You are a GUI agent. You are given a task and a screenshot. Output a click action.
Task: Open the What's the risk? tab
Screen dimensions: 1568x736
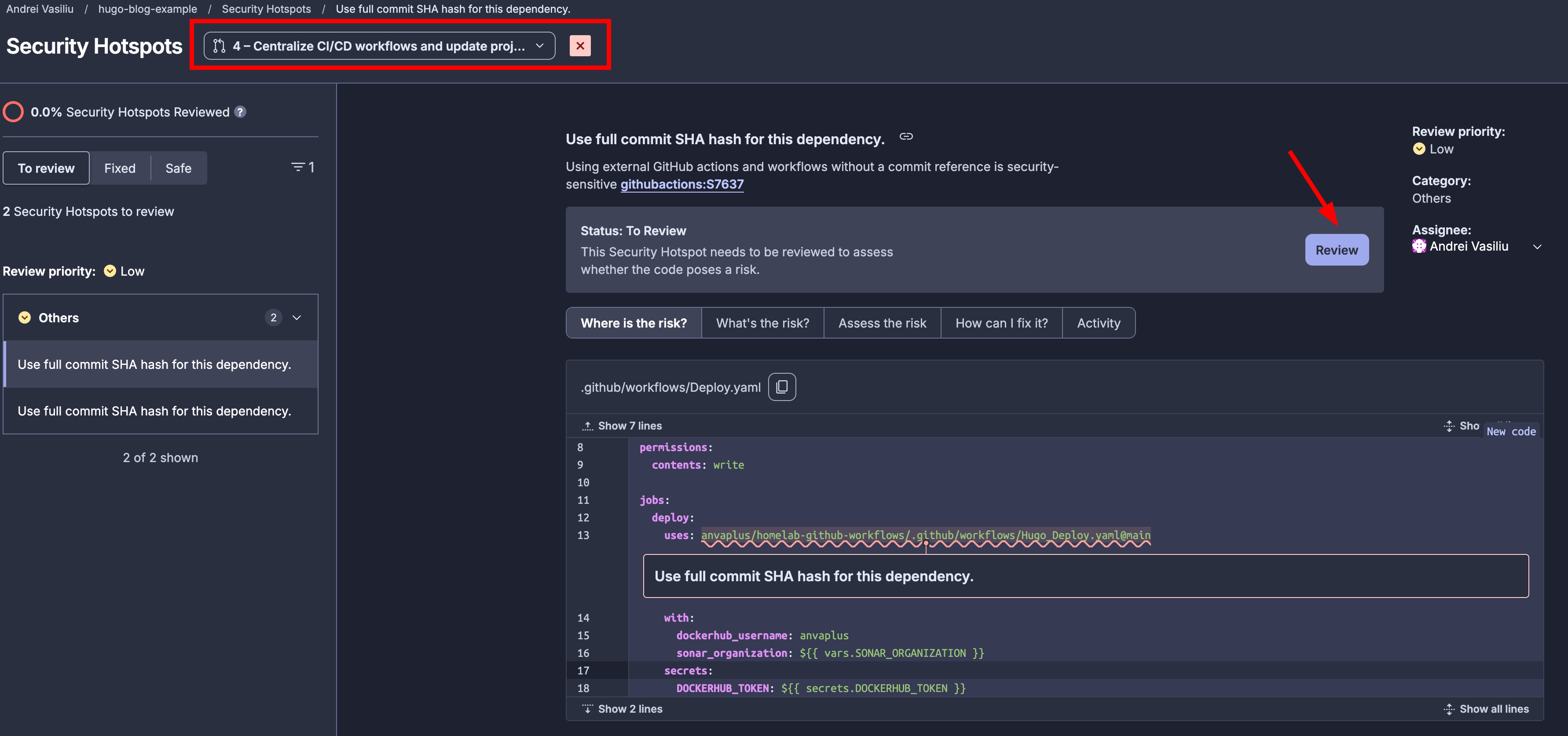click(763, 323)
